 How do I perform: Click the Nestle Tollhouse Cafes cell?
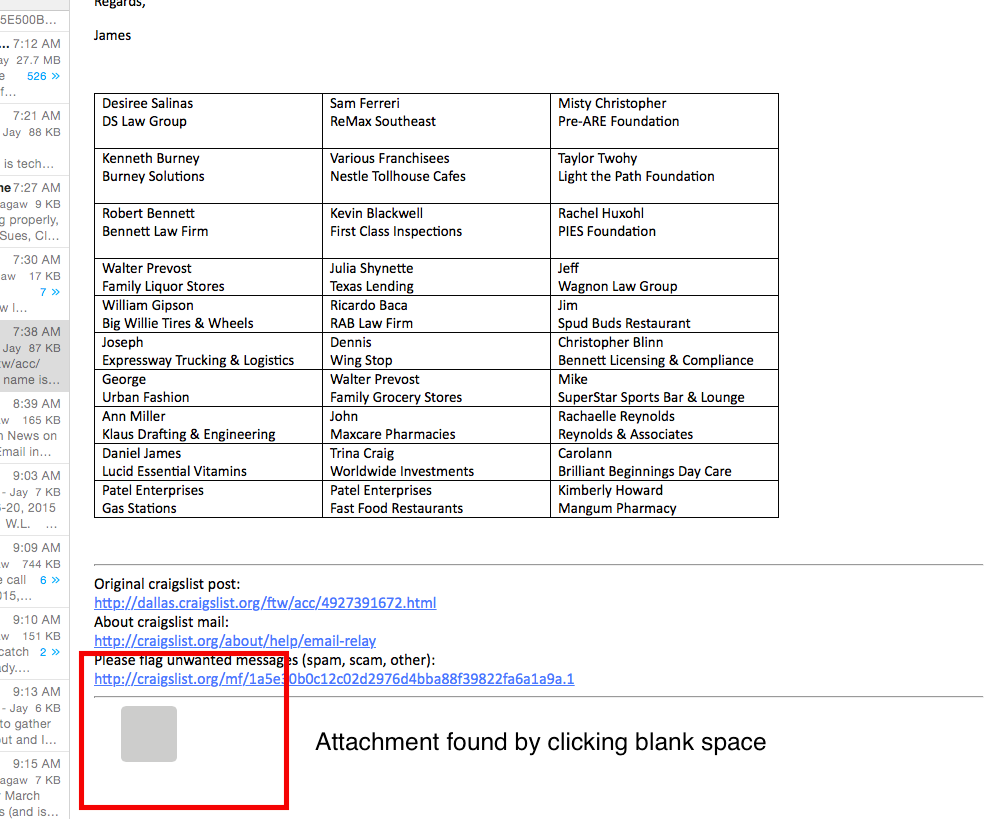pyautogui.click(x=436, y=176)
